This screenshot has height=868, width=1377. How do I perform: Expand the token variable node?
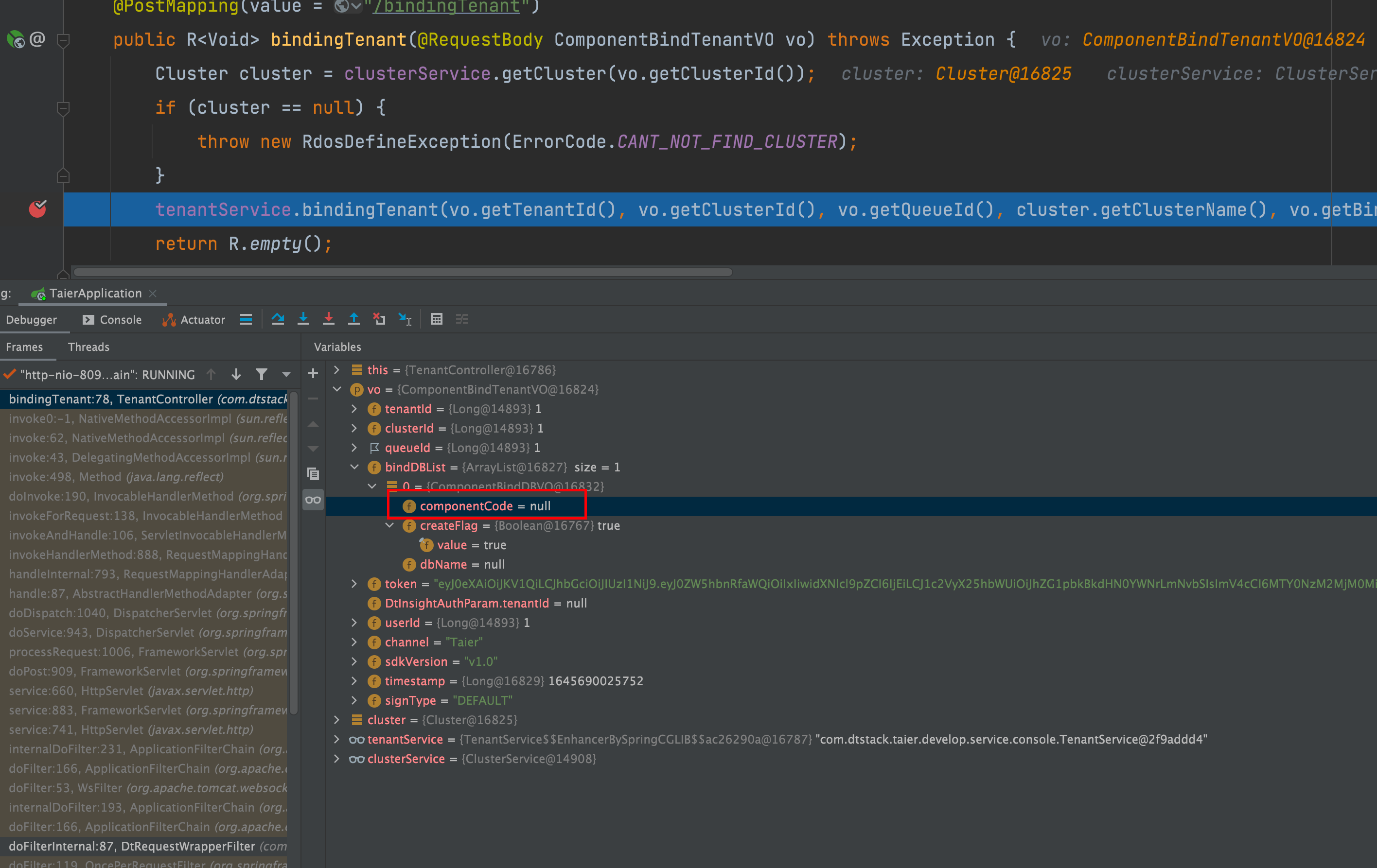[x=354, y=583]
